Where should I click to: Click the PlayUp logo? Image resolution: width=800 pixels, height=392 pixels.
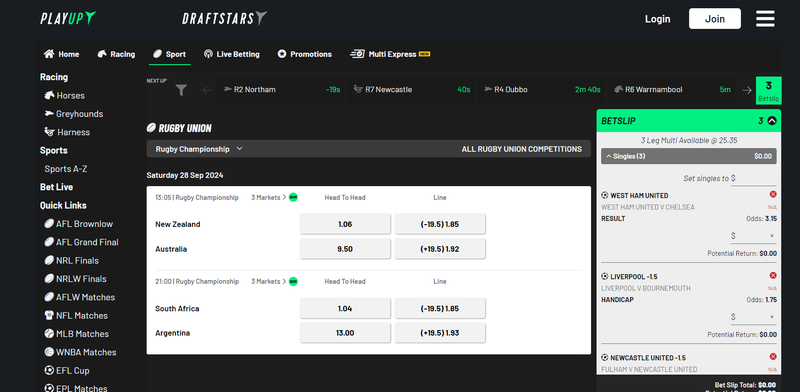click(x=68, y=19)
